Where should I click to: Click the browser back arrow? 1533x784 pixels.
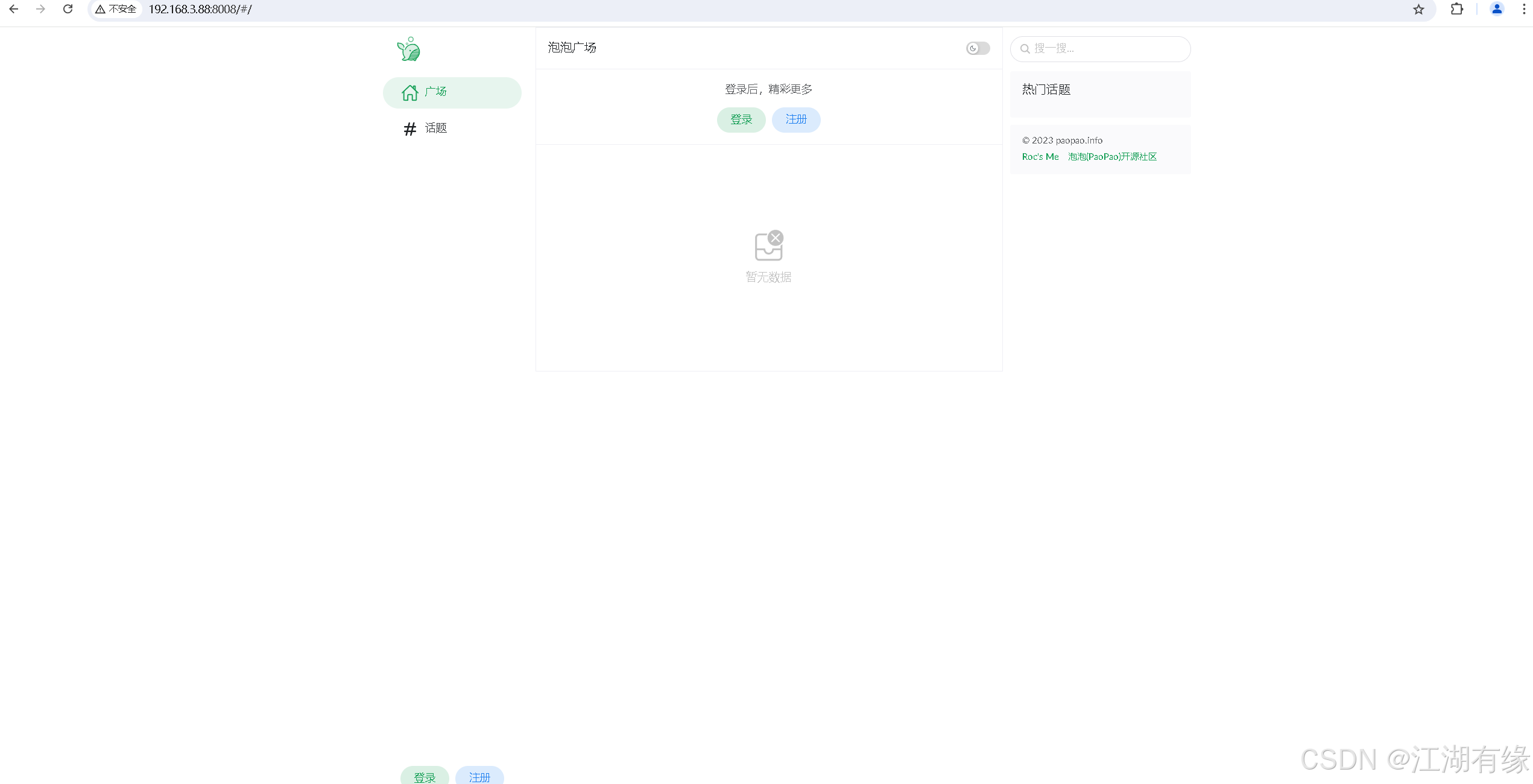pyautogui.click(x=14, y=9)
